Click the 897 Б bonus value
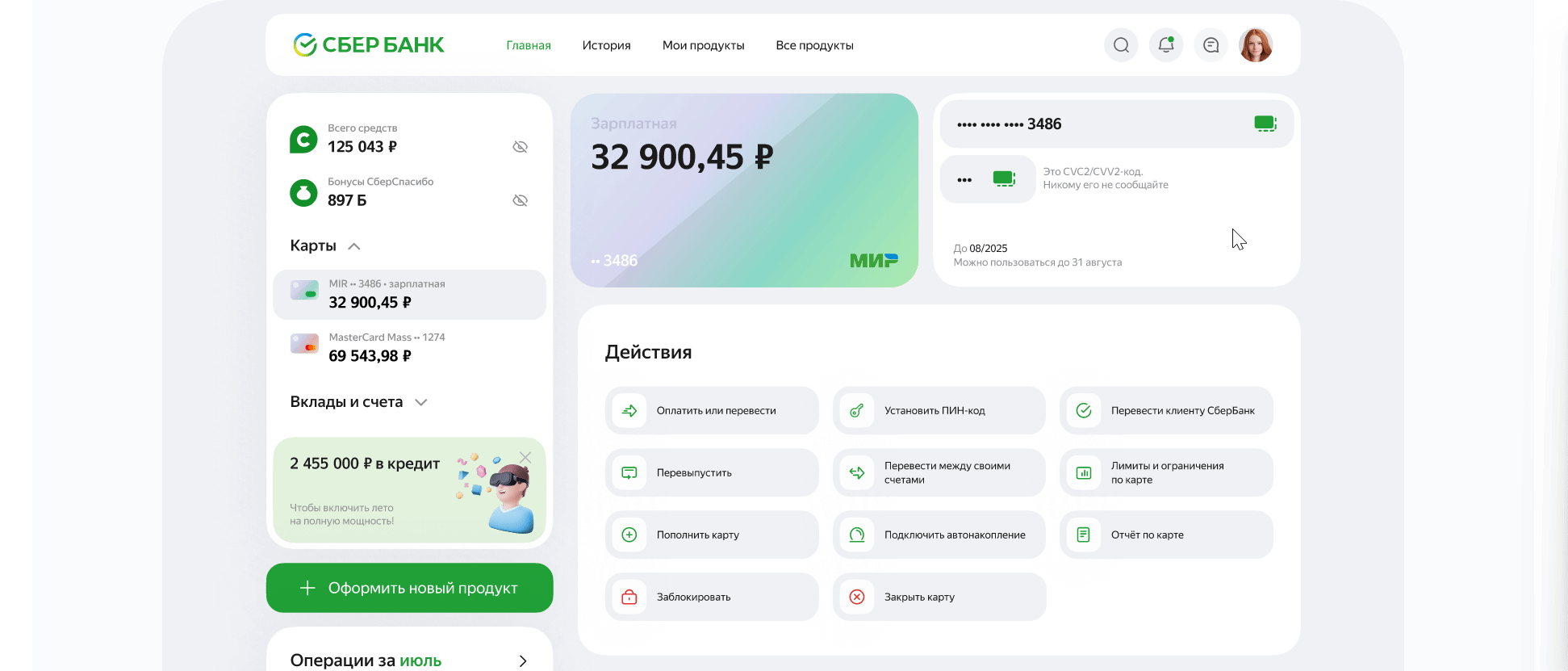The width and height of the screenshot is (1568, 671). point(347,200)
